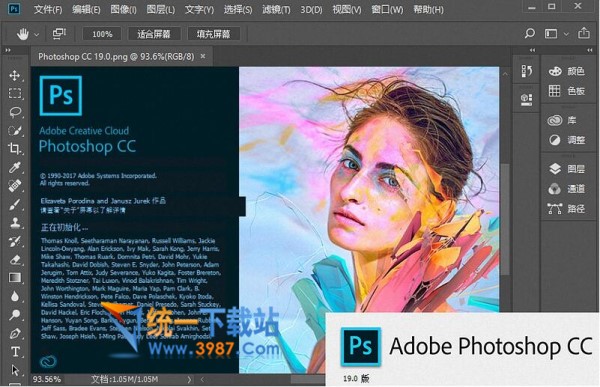Click the Hand tool icon in options bar
The width and height of the screenshot is (600, 387).
23,34
